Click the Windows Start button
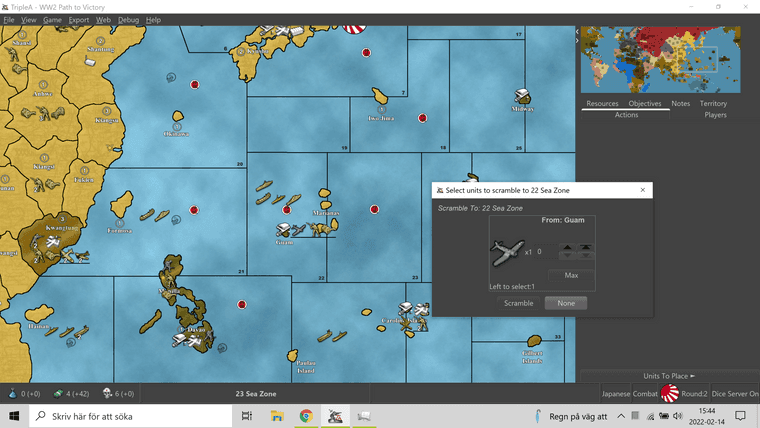The width and height of the screenshot is (760, 428). (x=15, y=416)
